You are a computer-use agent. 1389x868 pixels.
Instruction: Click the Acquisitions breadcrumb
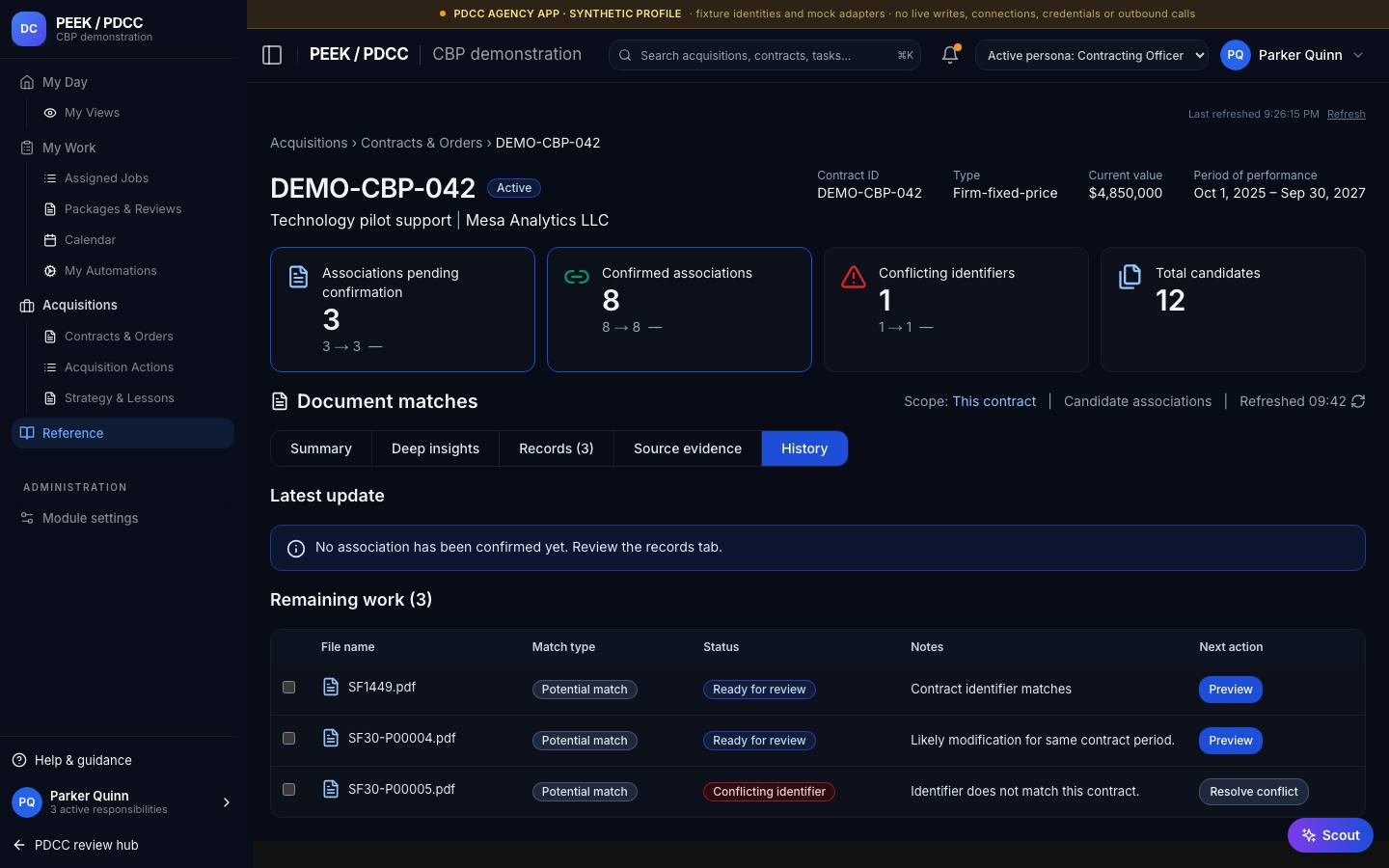309,143
